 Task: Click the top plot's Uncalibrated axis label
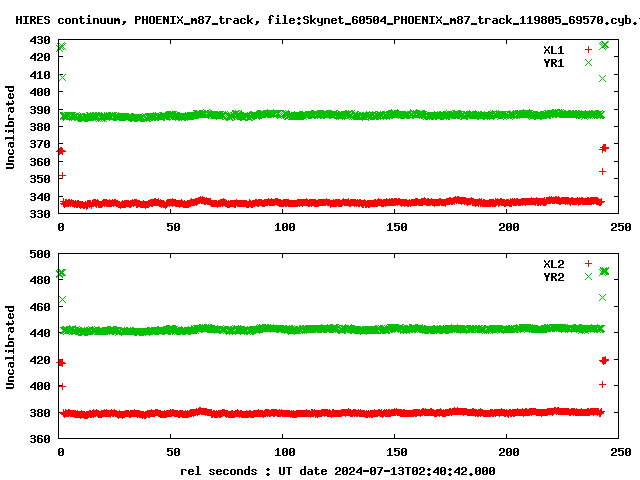click(x=10, y=127)
